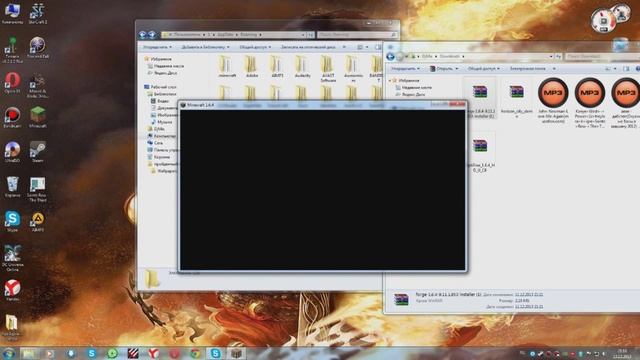The width and height of the screenshot is (640, 360).
Task: Select Сеть in left Explorer tree
Action: coord(158,143)
